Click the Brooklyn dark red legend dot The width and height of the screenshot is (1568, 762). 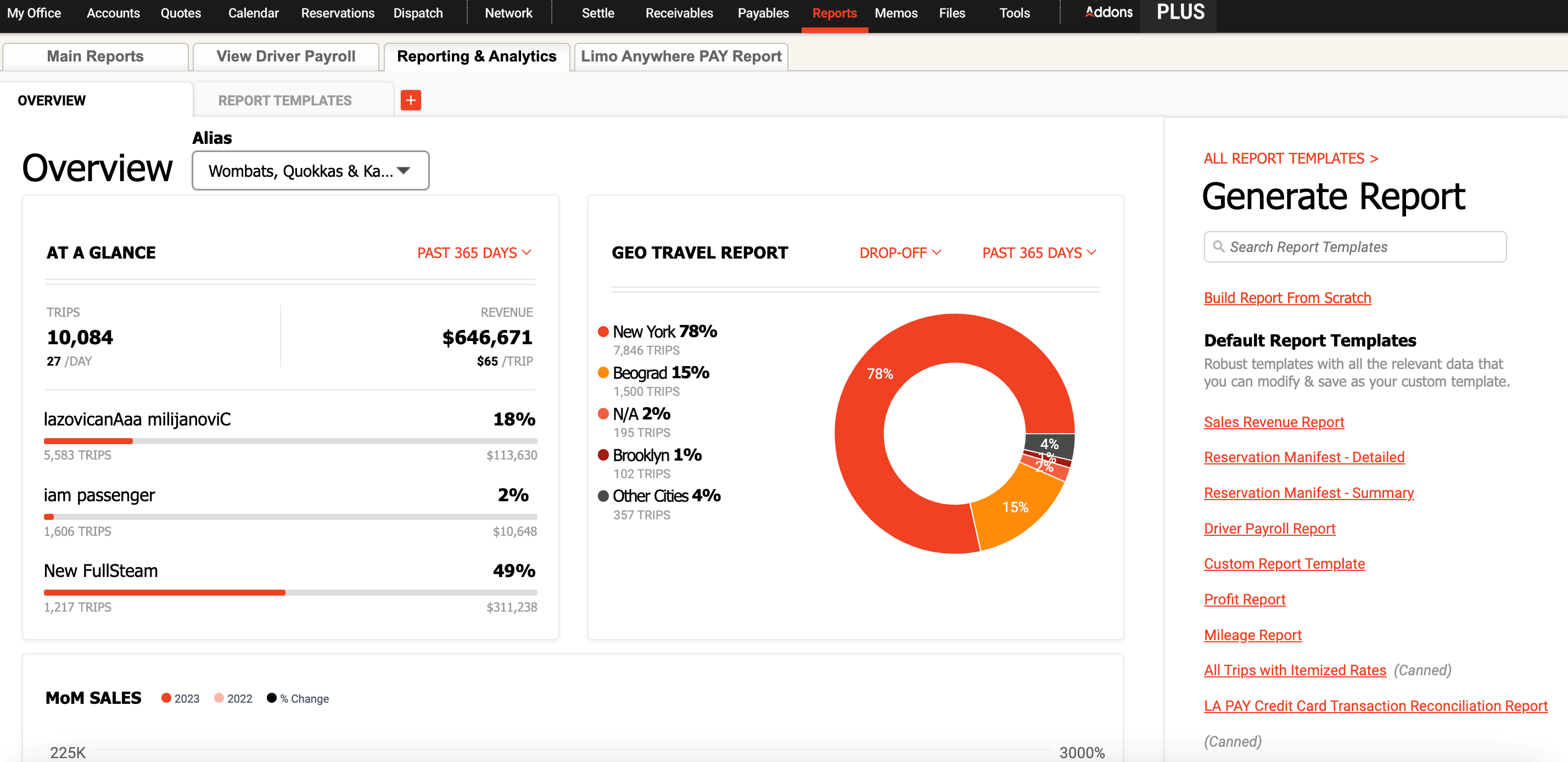[x=603, y=455]
